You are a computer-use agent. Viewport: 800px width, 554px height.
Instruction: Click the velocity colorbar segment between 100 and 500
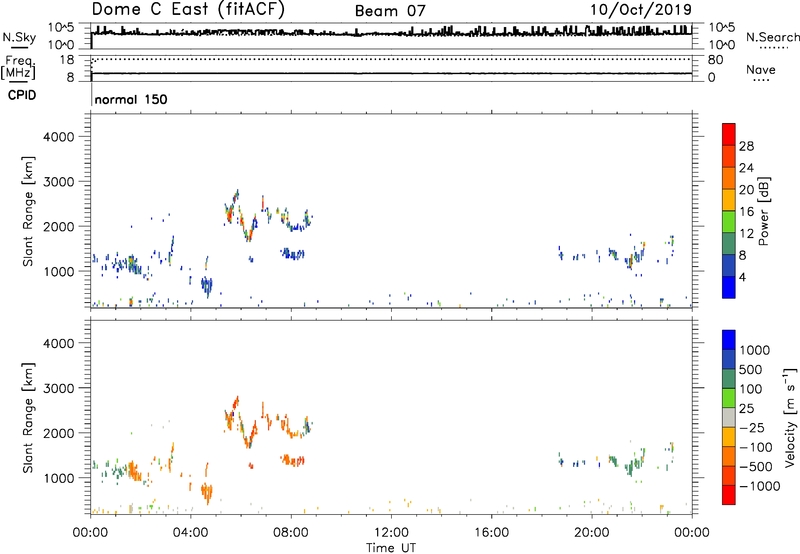point(729,379)
